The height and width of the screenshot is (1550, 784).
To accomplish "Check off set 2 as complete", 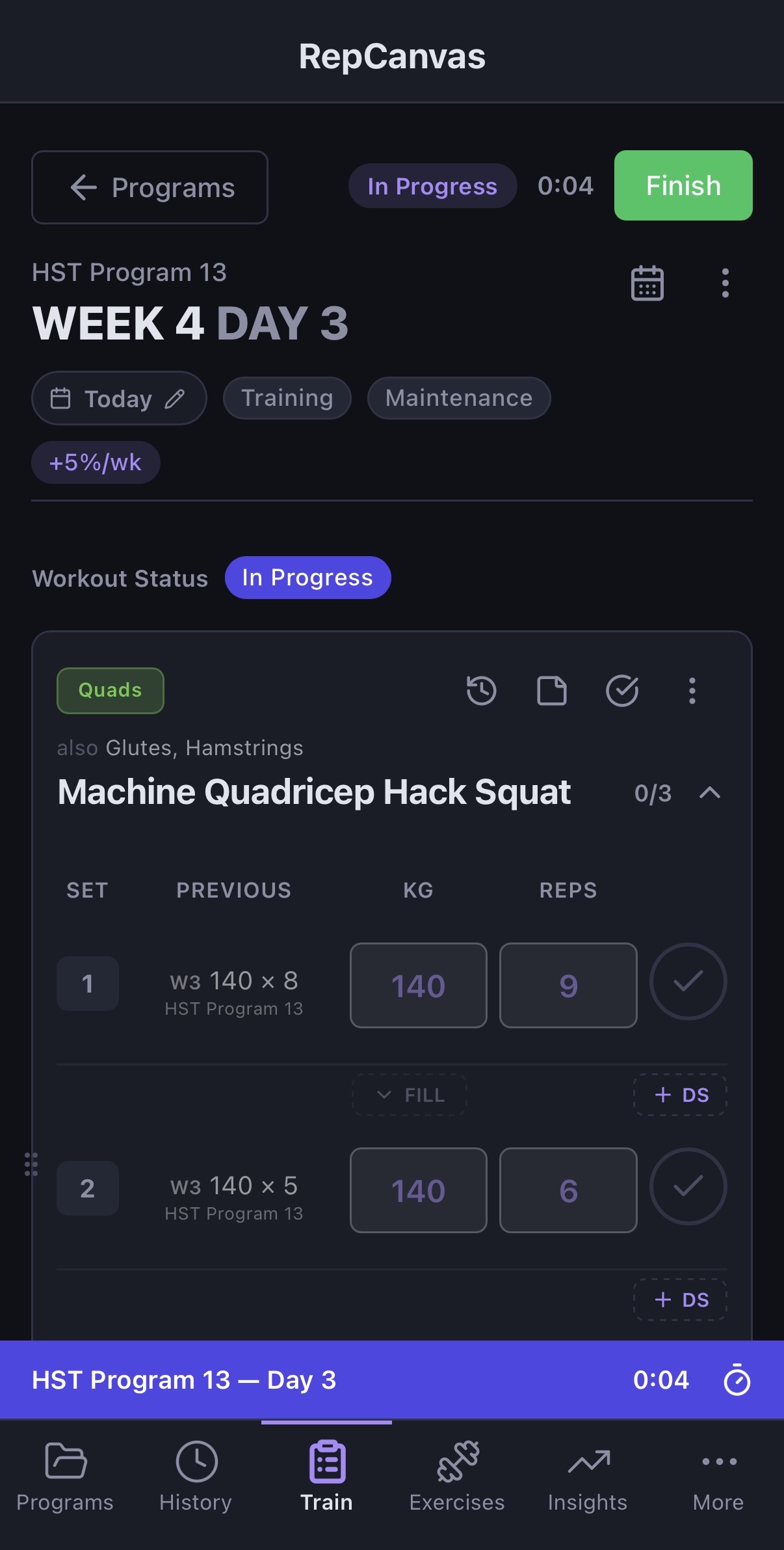I will 688,1186.
